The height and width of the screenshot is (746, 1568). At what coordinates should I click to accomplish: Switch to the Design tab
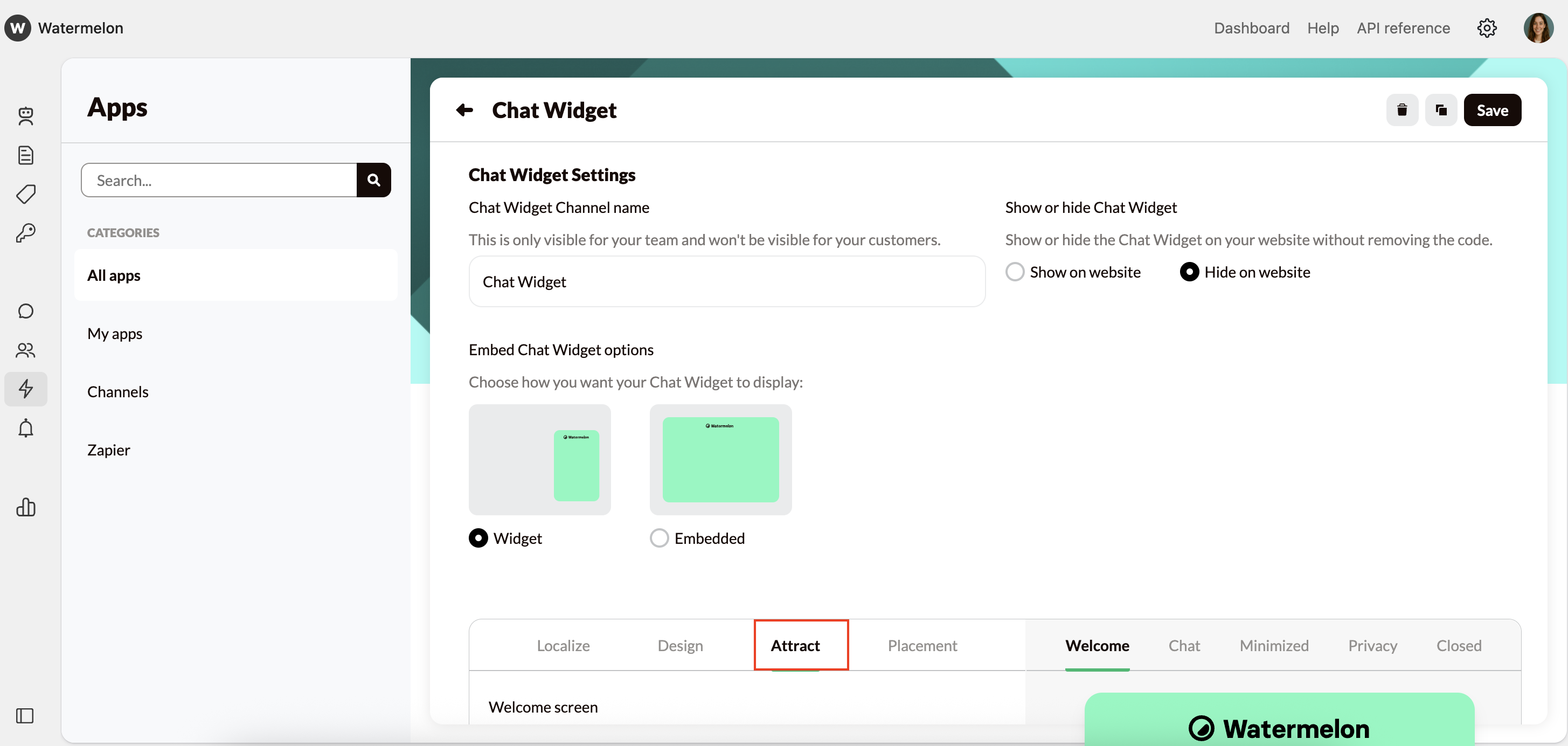click(680, 645)
